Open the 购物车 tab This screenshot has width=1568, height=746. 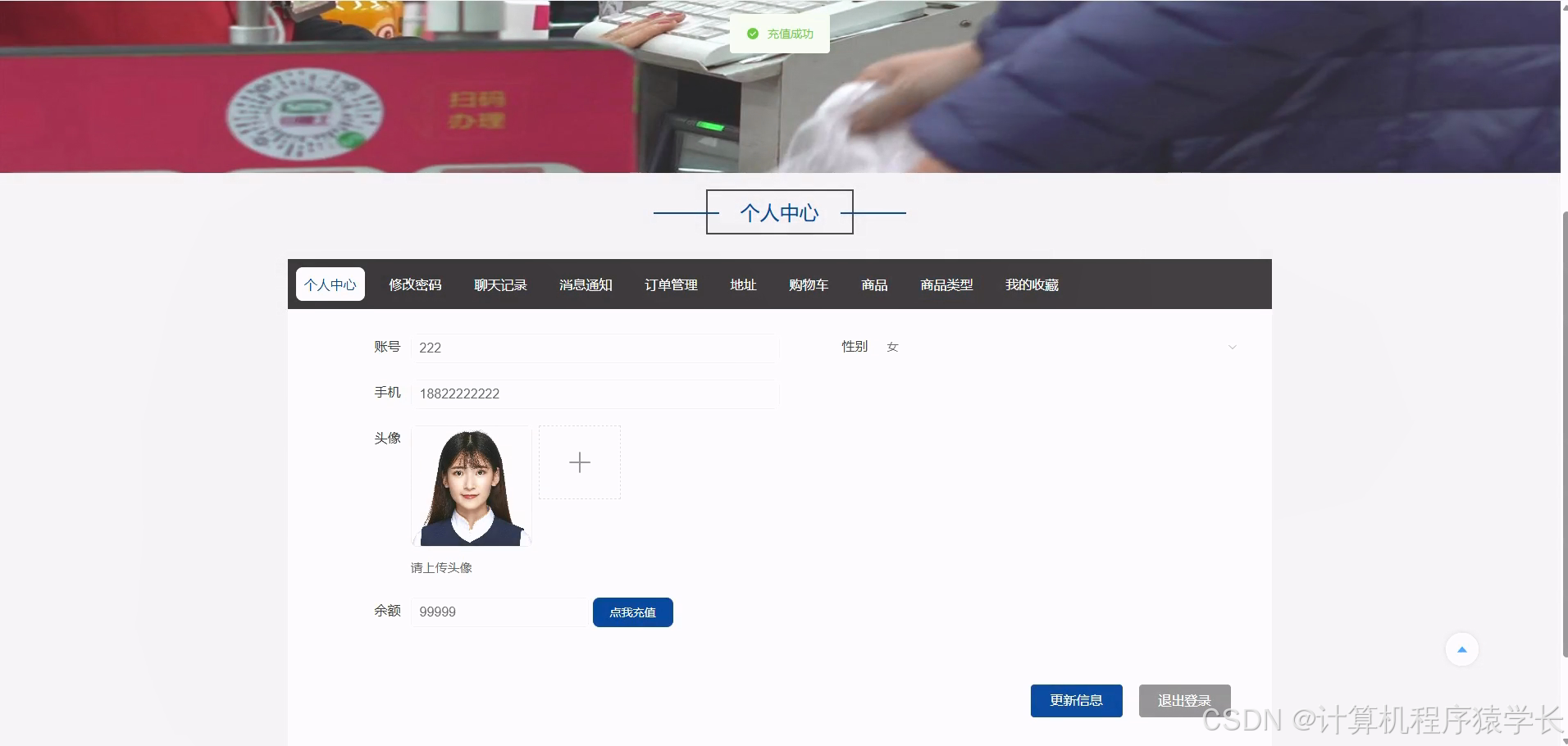(809, 284)
